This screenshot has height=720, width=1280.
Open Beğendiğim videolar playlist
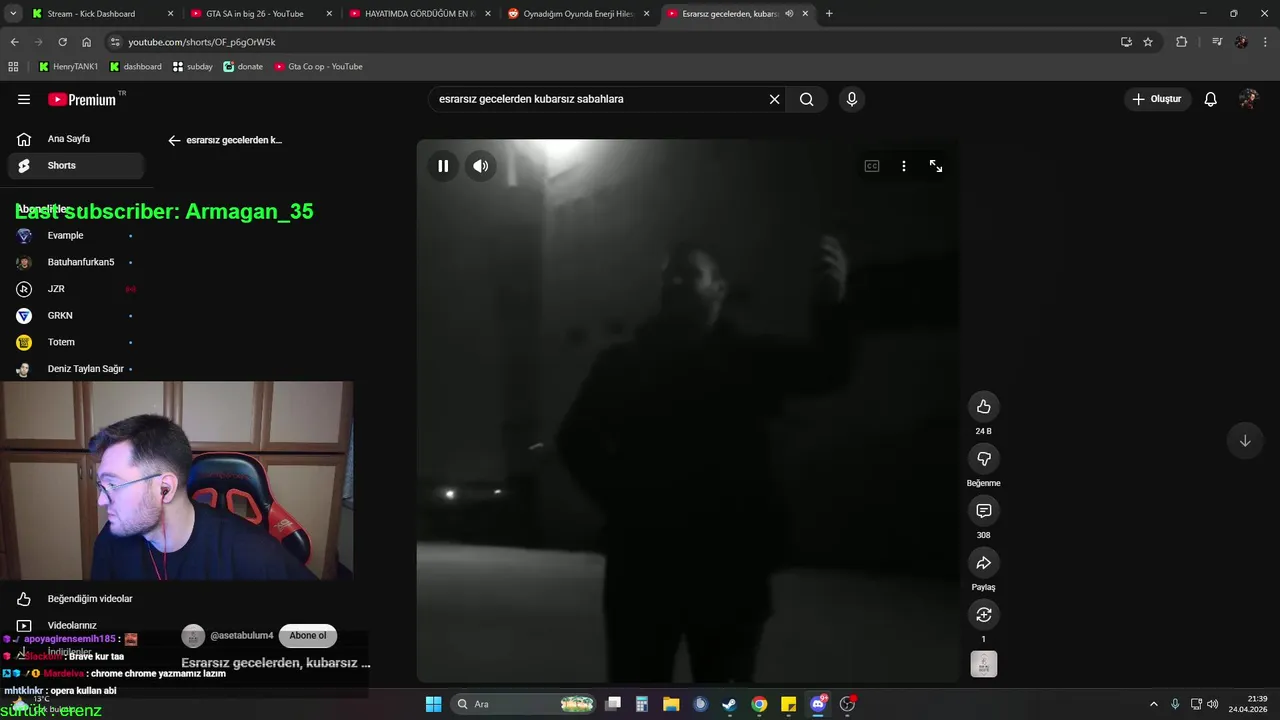[x=75, y=599]
